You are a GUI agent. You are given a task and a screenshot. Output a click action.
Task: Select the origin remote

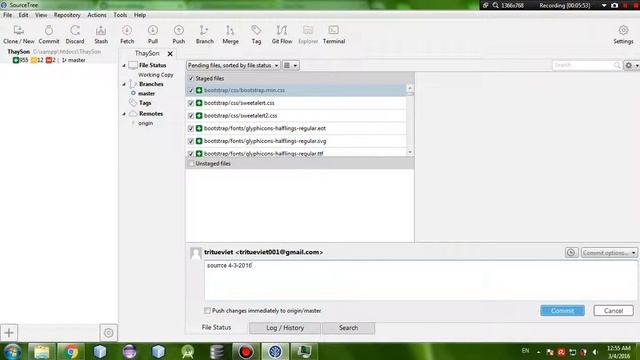[x=145, y=123]
